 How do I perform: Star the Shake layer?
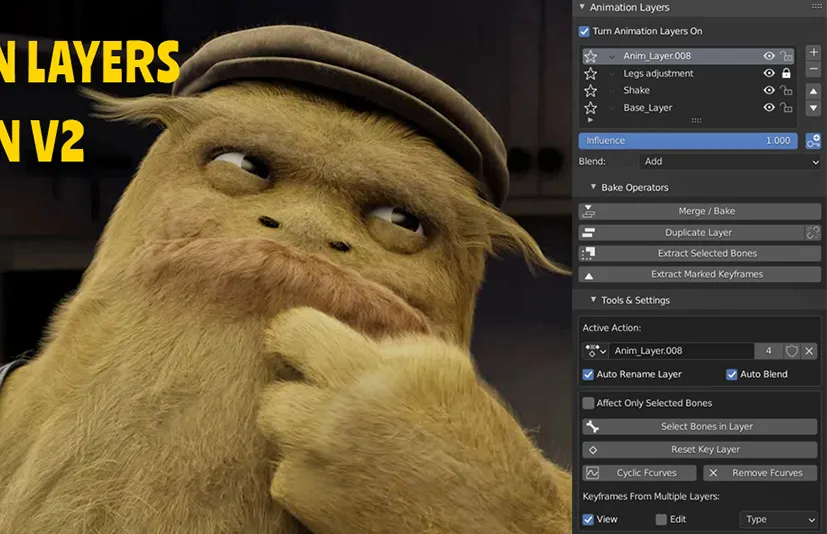(590, 91)
